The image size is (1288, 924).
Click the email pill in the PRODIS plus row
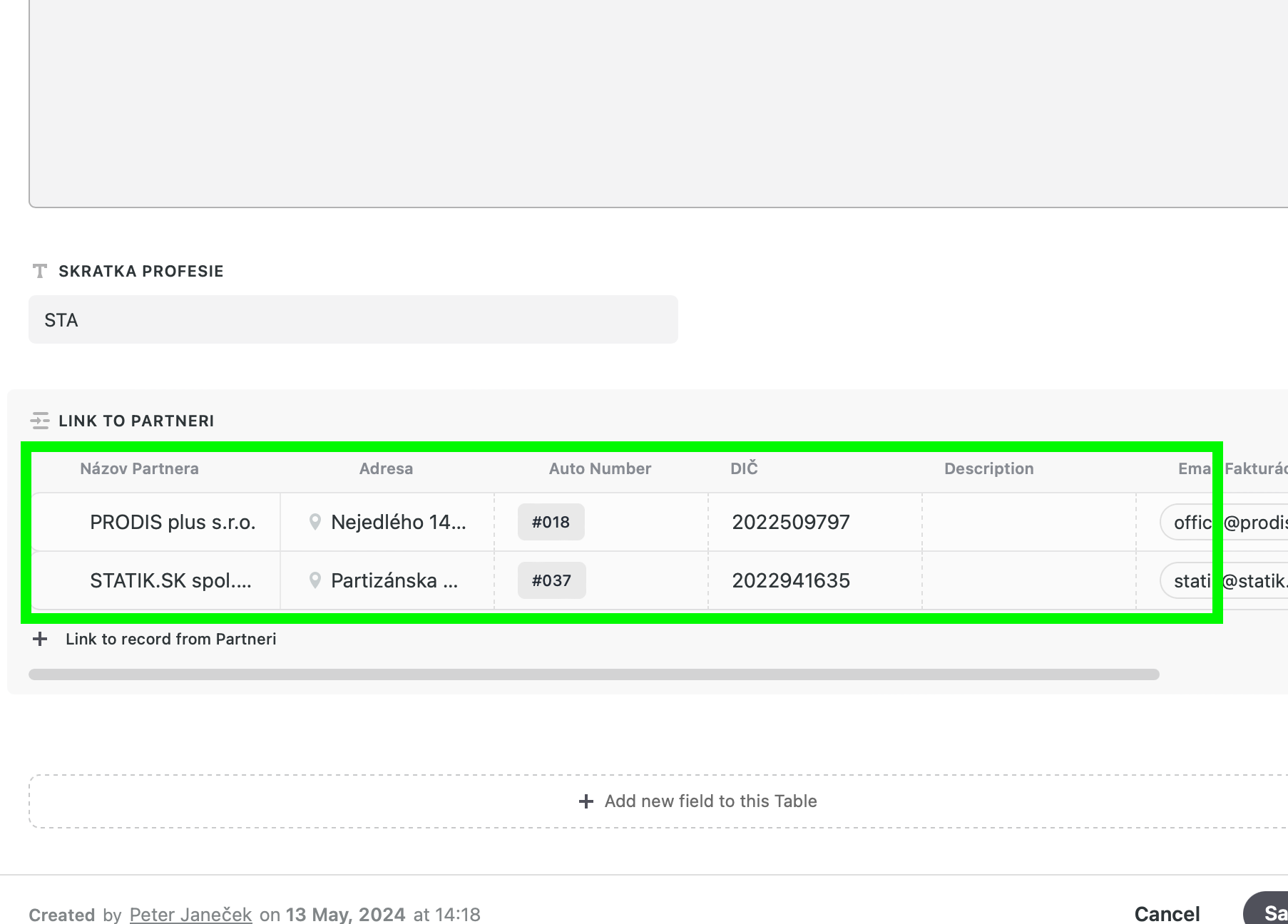pyautogui.click(x=1224, y=522)
